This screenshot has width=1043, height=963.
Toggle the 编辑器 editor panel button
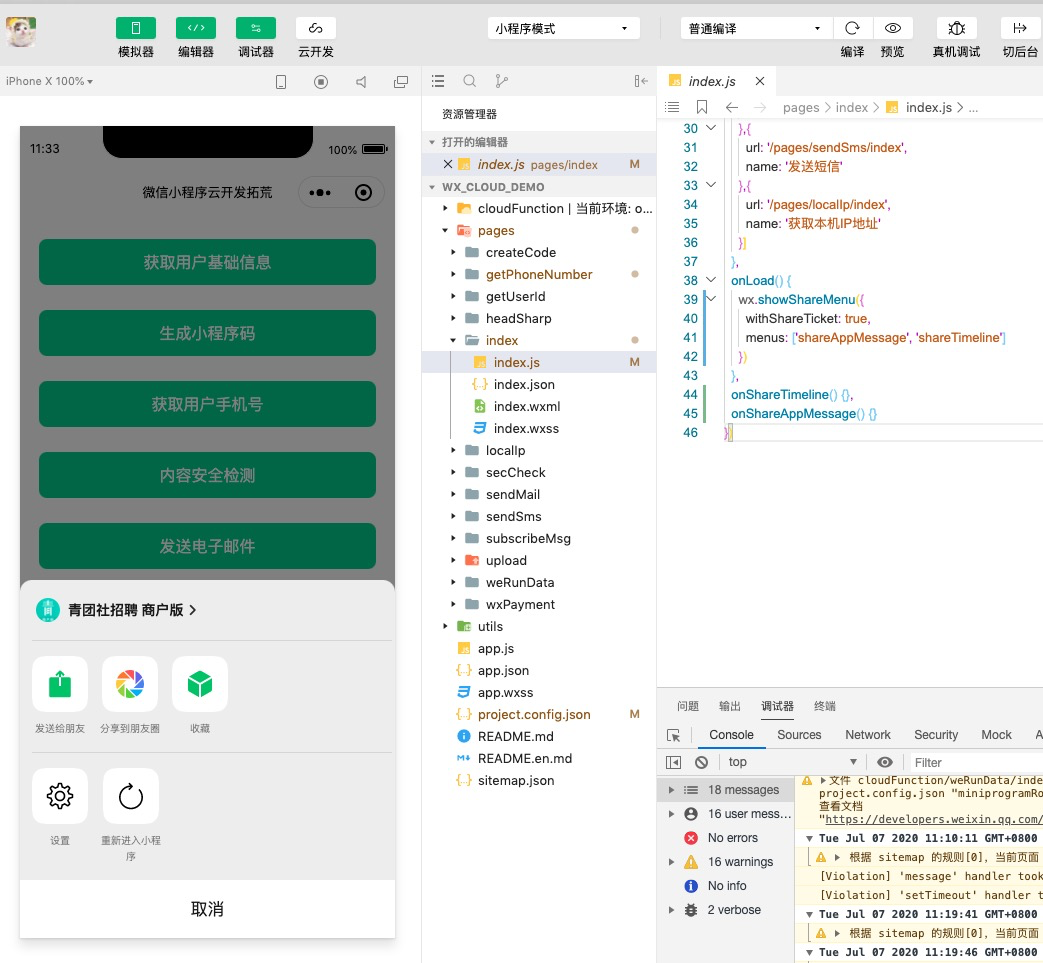[x=196, y=29]
